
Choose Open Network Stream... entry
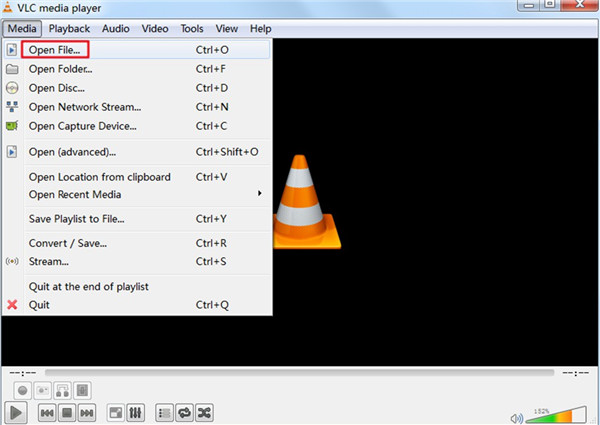(137, 107)
